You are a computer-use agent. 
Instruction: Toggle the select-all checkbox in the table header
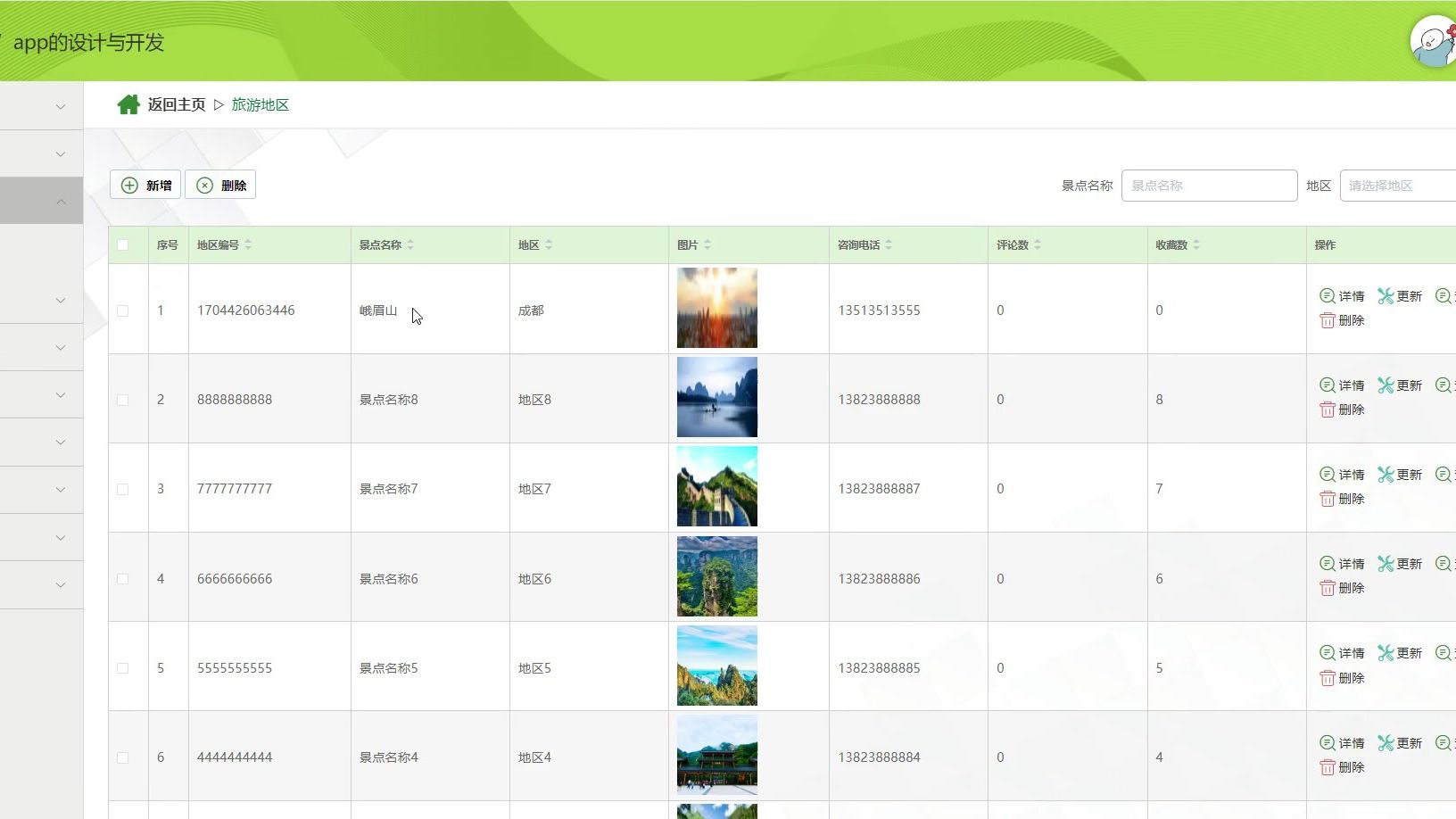pos(123,245)
